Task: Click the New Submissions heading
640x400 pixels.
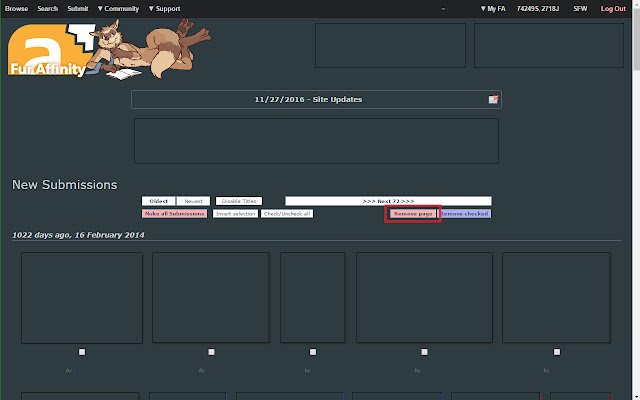Action: [x=64, y=185]
